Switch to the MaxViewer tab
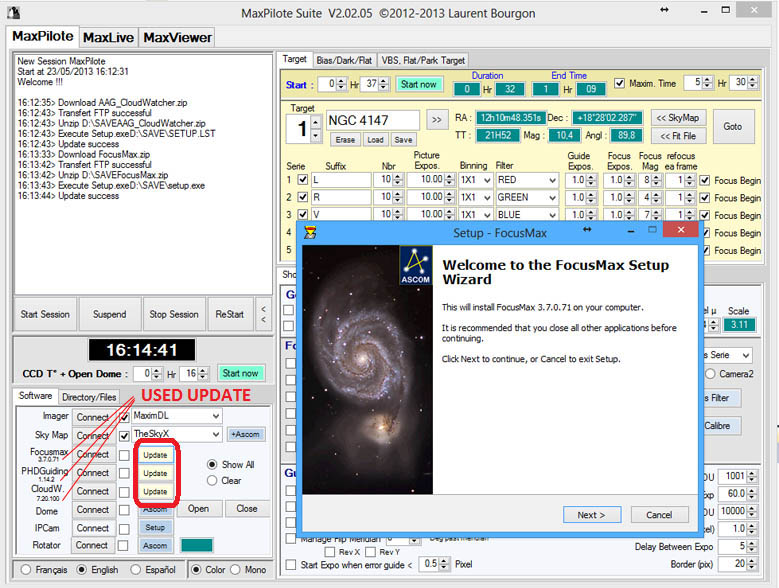 (x=177, y=37)
